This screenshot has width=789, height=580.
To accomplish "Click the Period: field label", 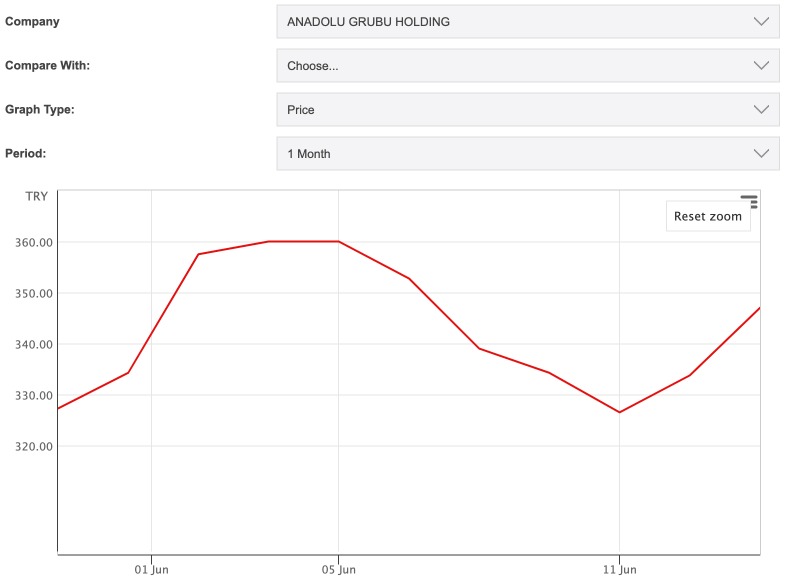I will coord(26,154).
